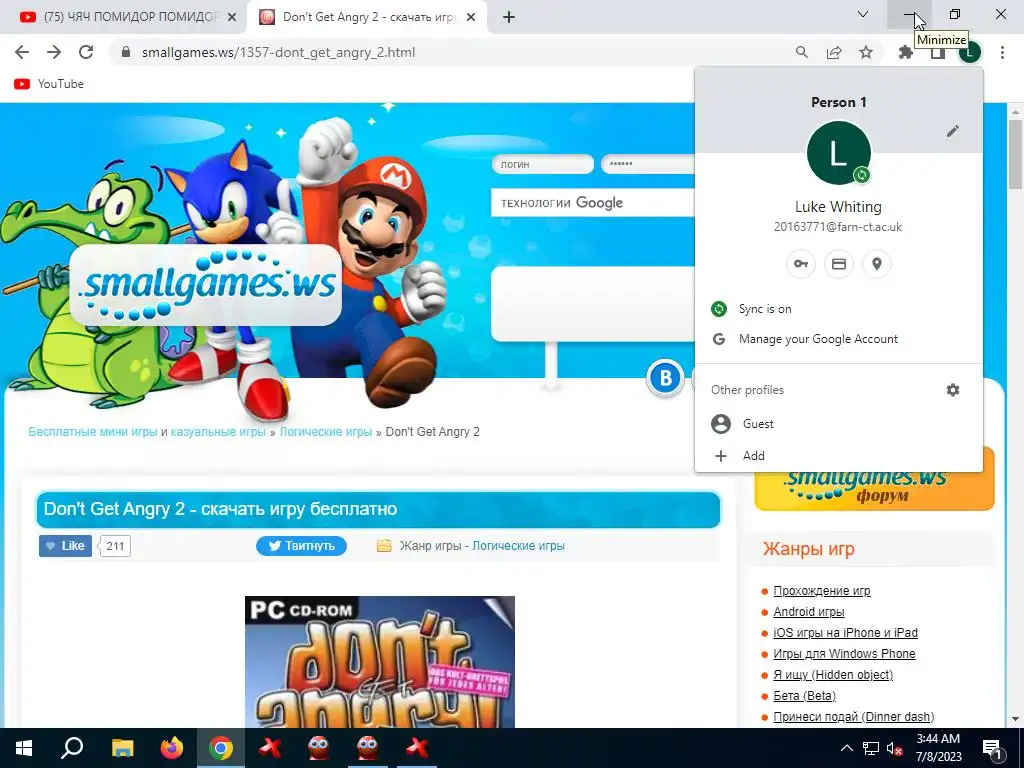Open the Chrome side panel icon

(x=937, y=54)
